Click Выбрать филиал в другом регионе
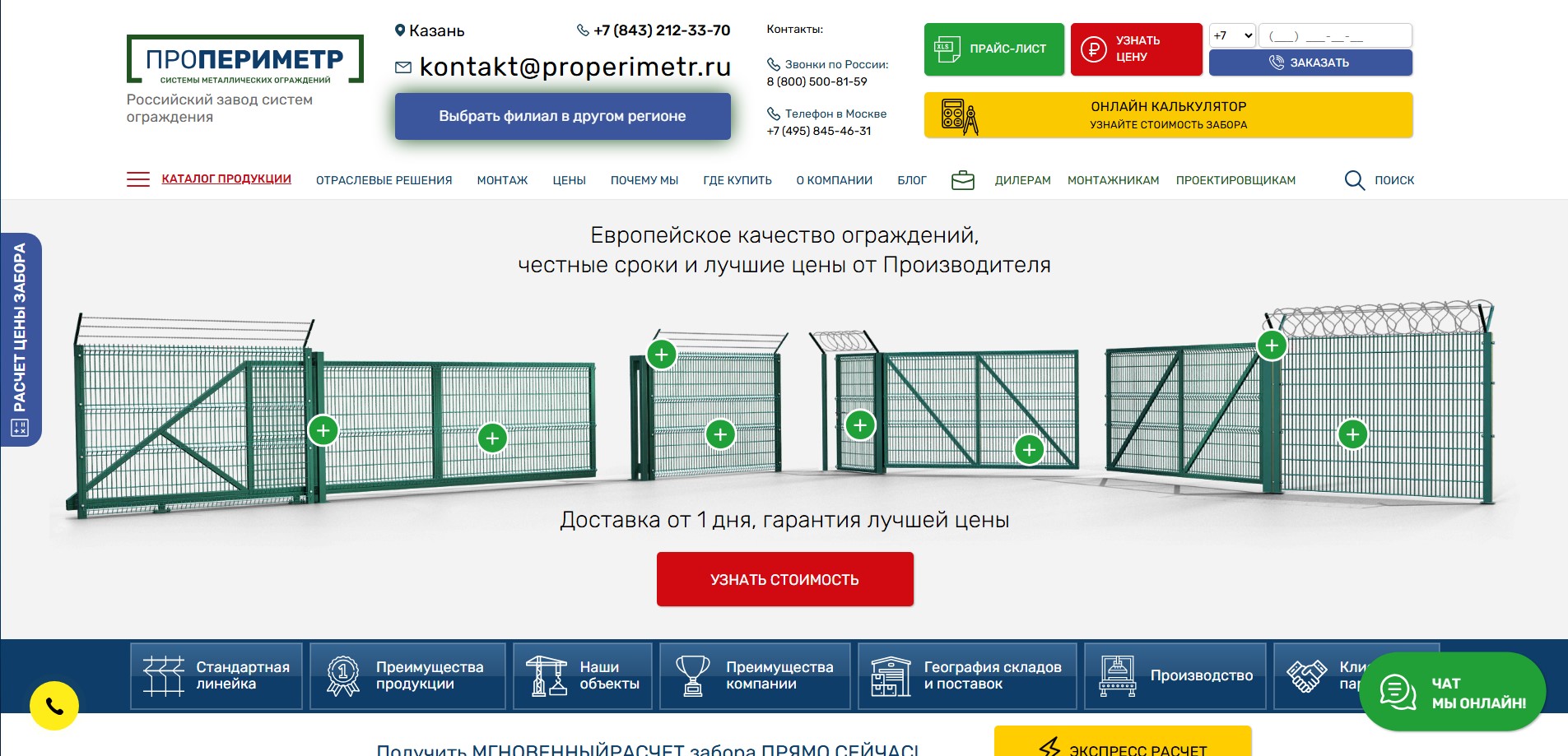The height and width of the screenshot is (756, 1568). [562, 115]
